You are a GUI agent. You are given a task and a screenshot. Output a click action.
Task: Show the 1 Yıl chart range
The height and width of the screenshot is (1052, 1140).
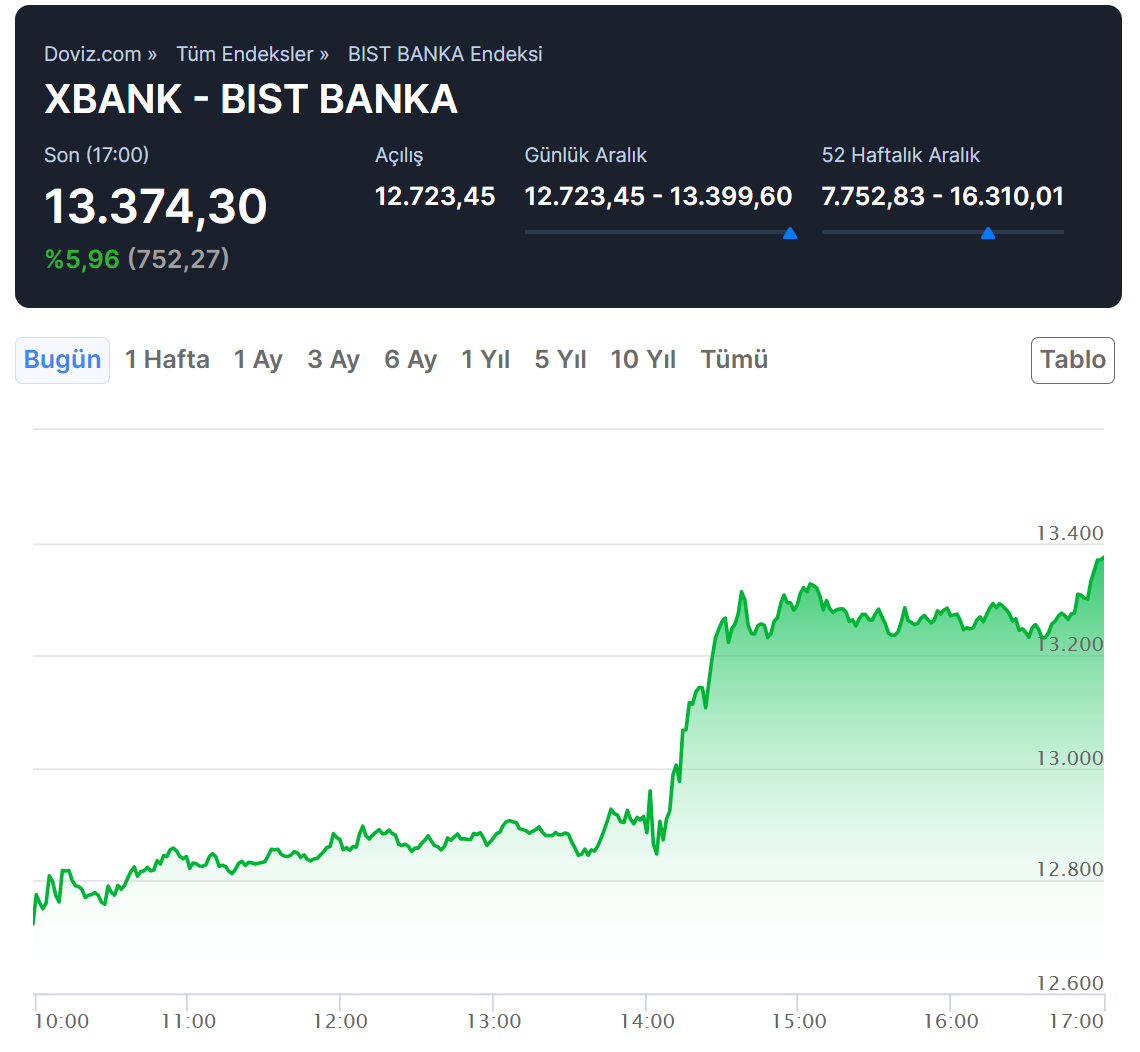(x=485, y=360)
